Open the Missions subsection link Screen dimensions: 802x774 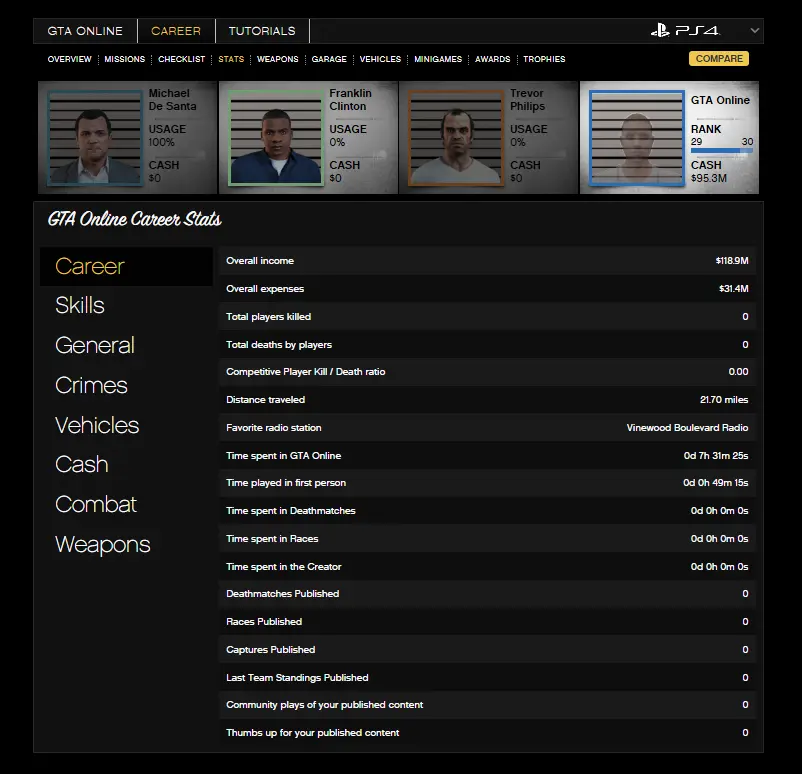pos(125,59)
